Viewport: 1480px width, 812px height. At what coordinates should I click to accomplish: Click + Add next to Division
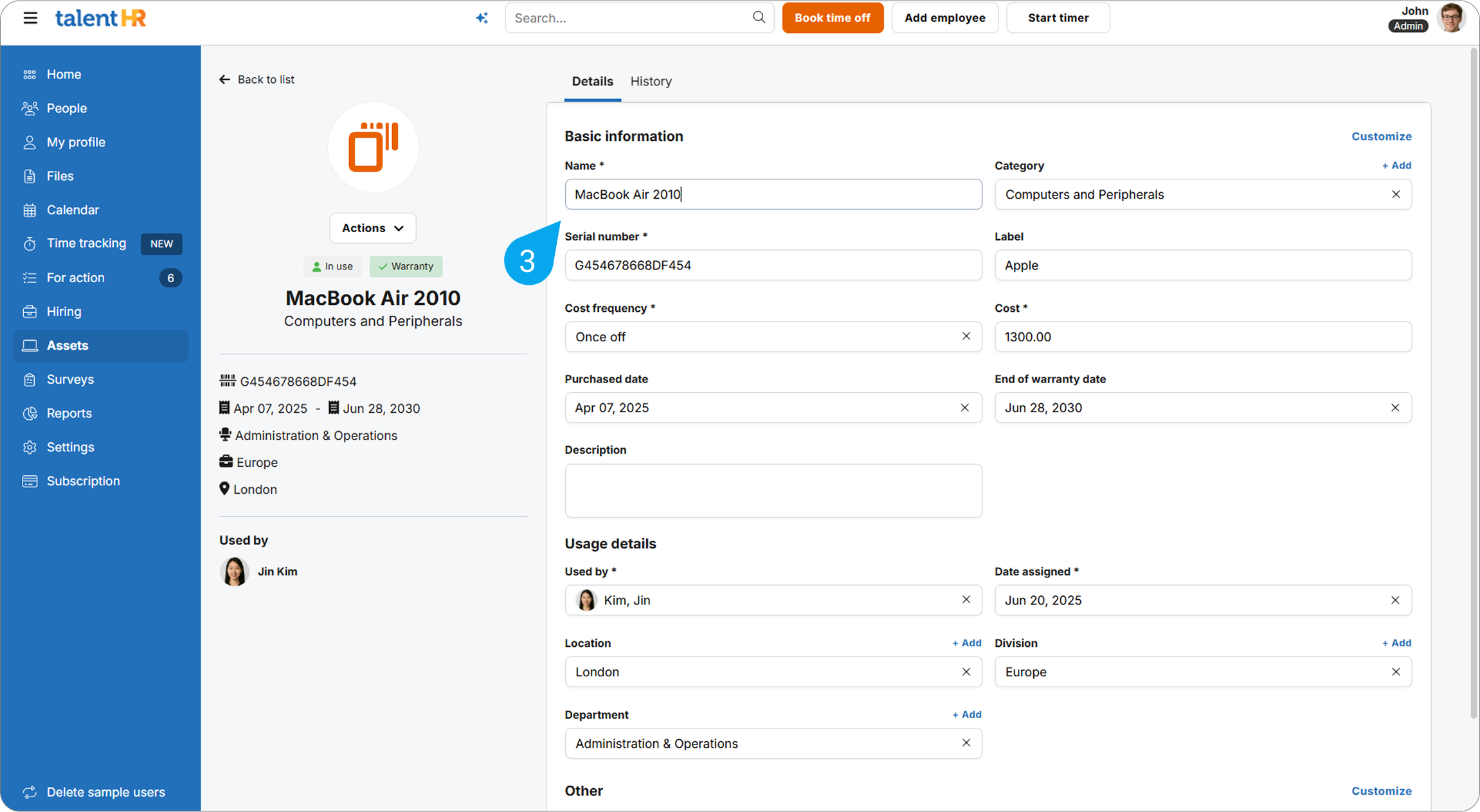(1396, 643)
